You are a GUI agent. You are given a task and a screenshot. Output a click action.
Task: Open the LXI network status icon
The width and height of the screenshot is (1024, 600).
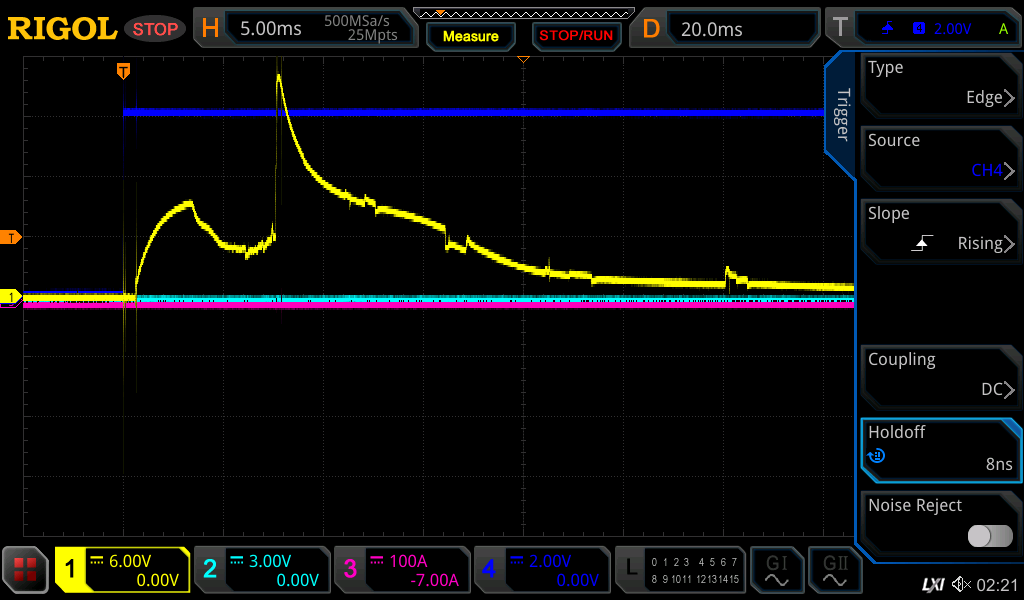tap(932, 583)
